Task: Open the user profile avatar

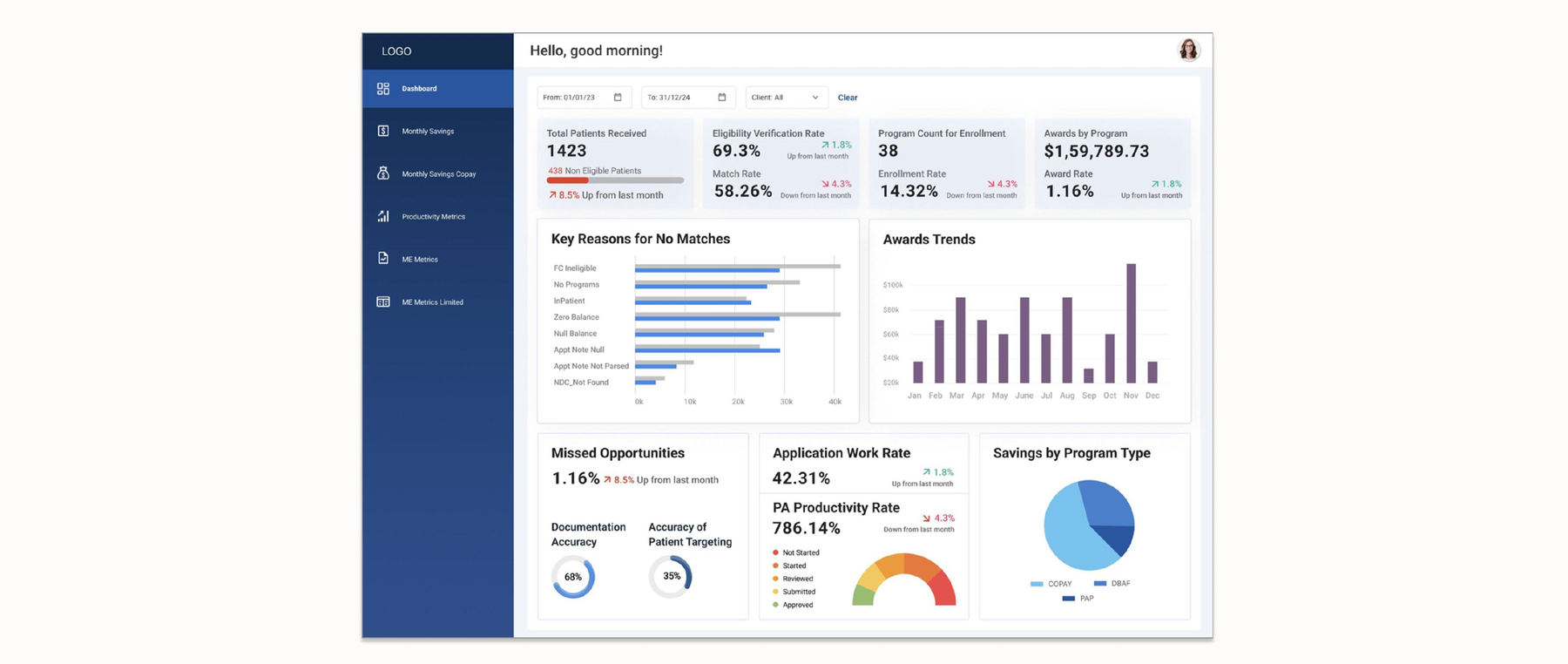Action: click(x=1188, y=51)
